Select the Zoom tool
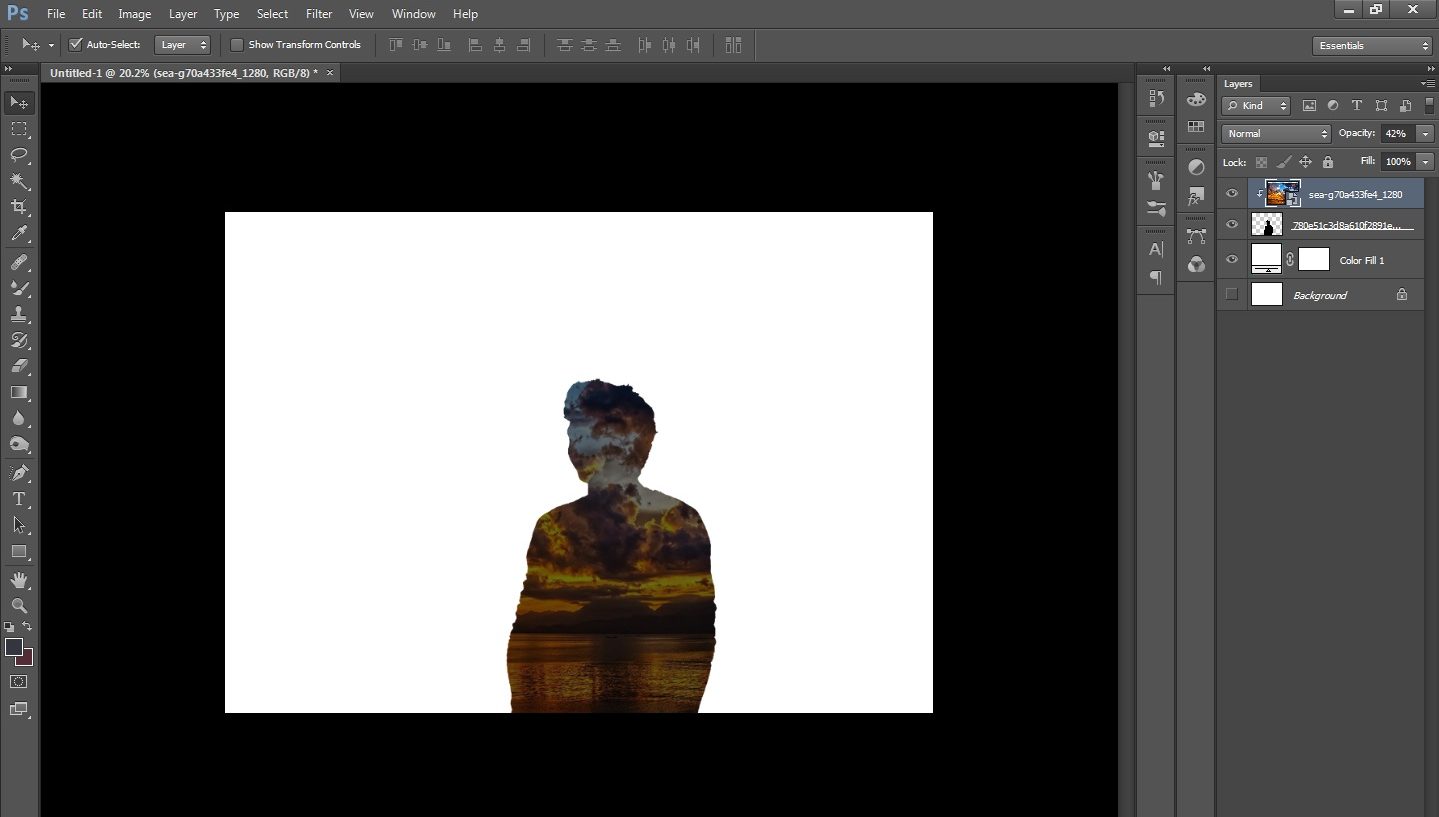 tap(19, 606)
